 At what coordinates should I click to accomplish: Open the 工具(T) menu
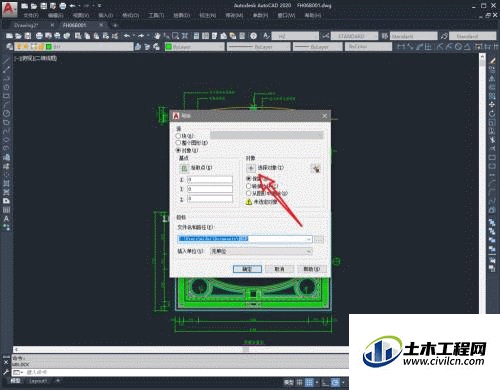tap(156, 15)
